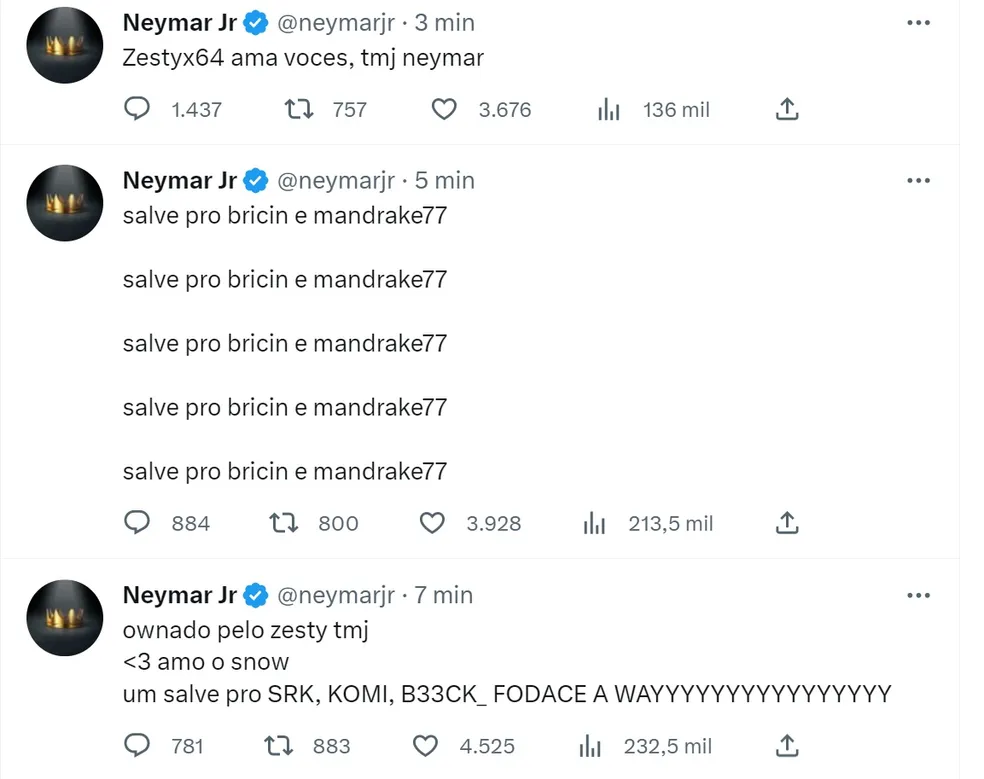
Task: Share the "ownado pelo zesty" tweet
Action: (787, 745)
